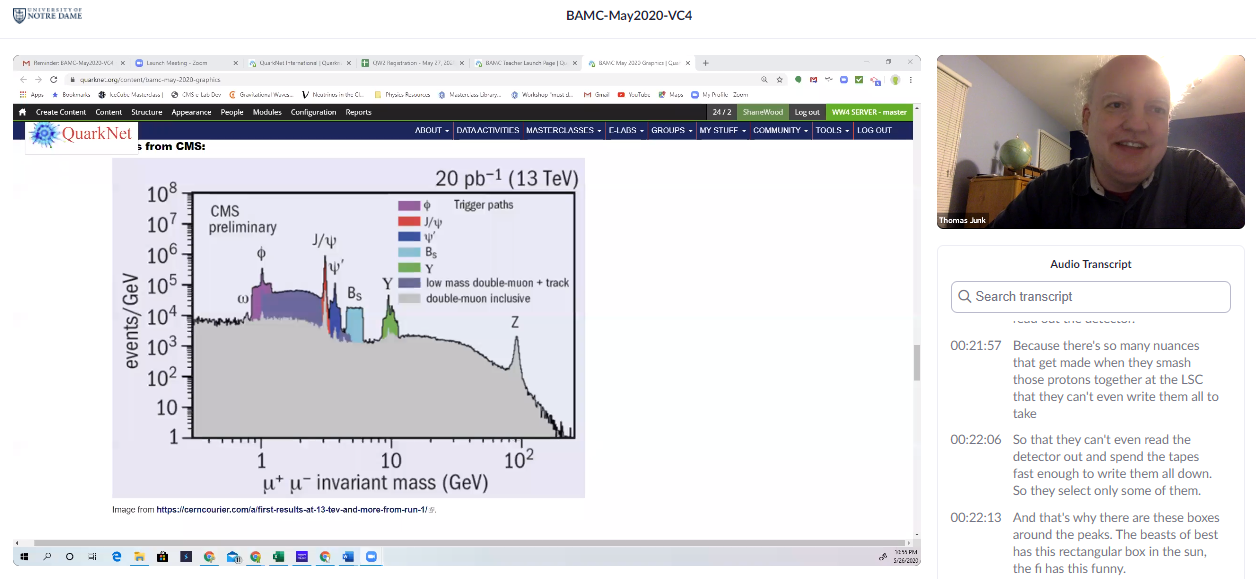The width and height of the screenshot is (1256, 579).
Task: Click the CMS invariant mass plot image
Action: (x=349, y=327)
